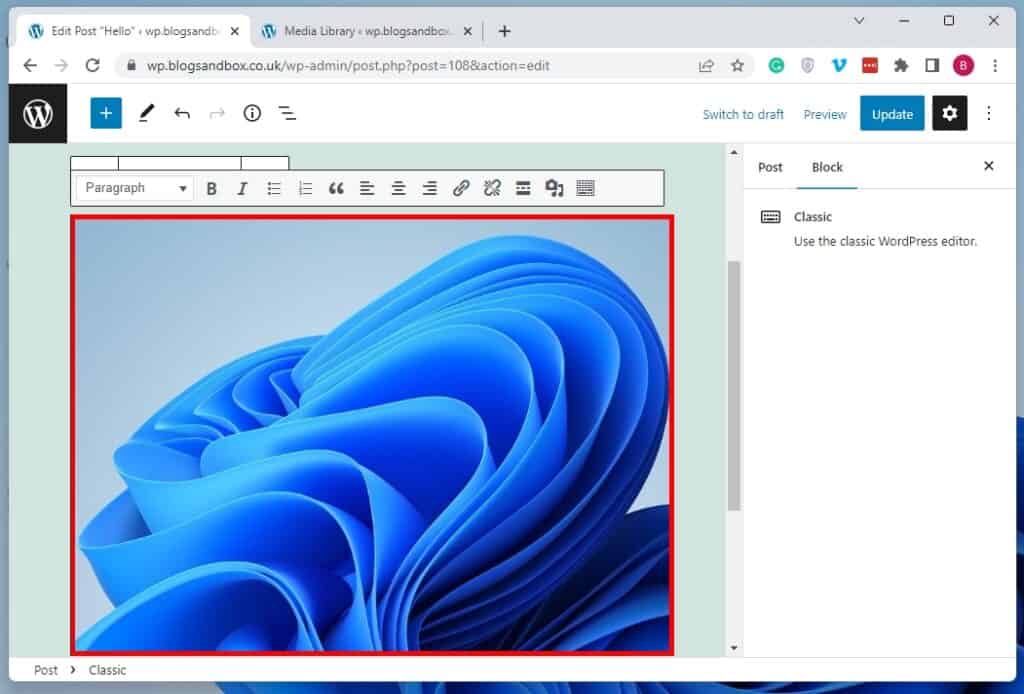
Task: Open the Extensions puzzle icon
Action: click(x=901, y=65)
